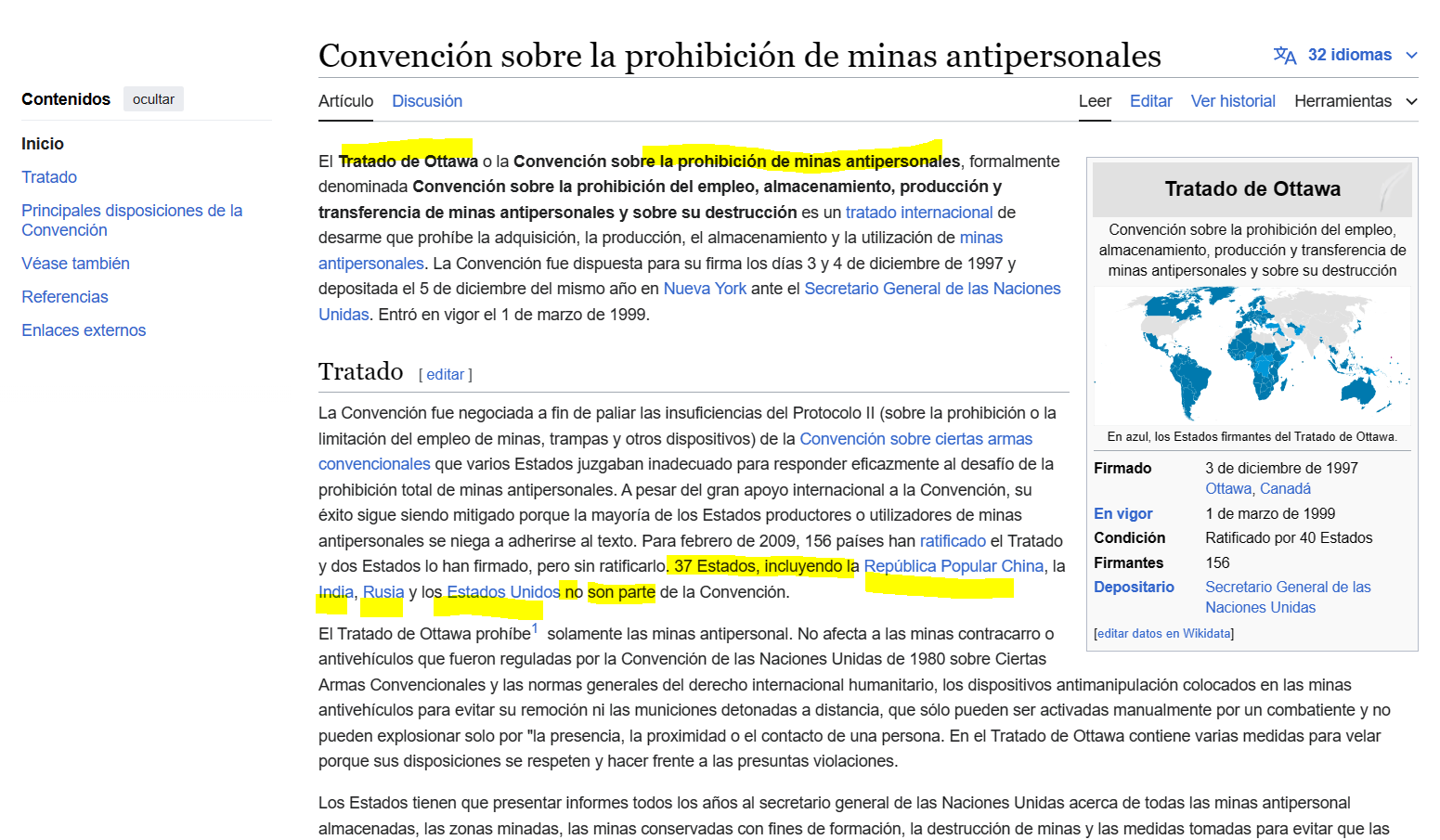Click the Contenidos sidebar heading
The image size is (1440, 840).
point(66,99)
